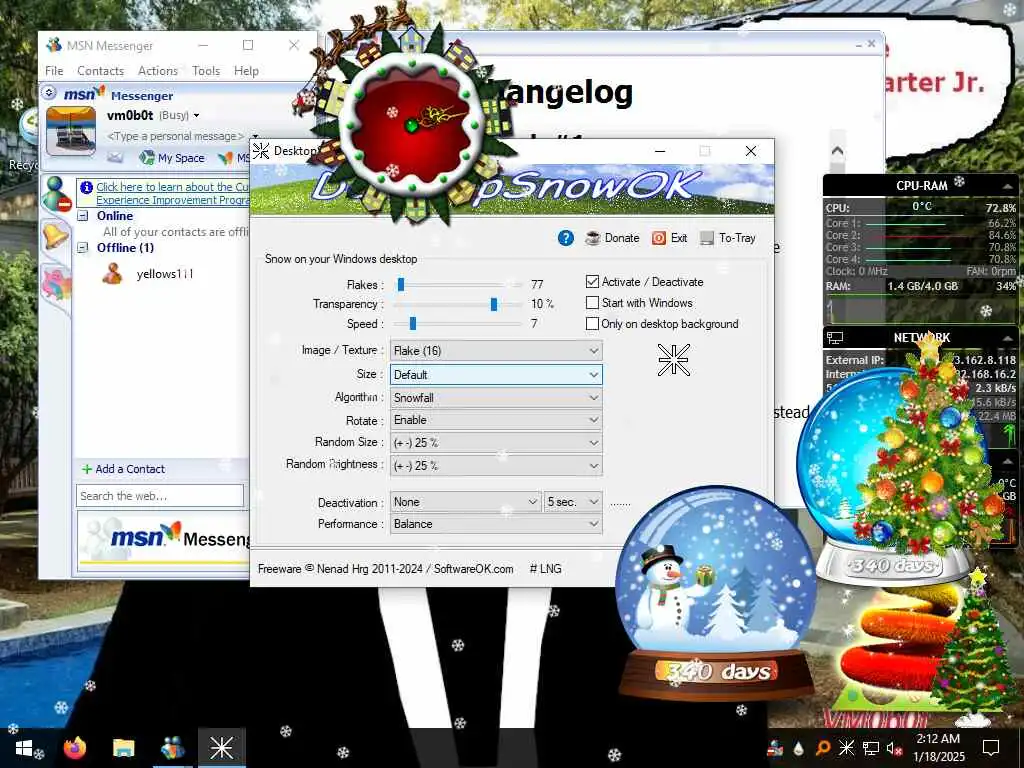Select the contacts tab icon in MSN sidebar
1024x768 pixels.
pyautogui.click(x=56, y=194)
